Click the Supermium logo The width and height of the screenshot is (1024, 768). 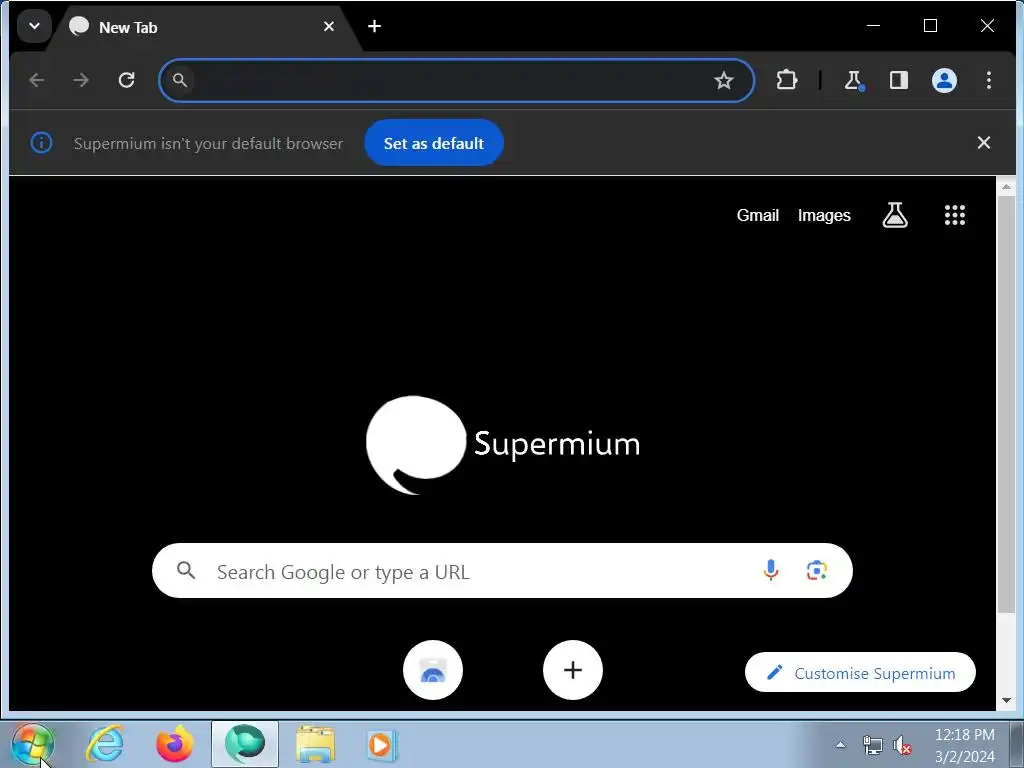tap(503, 444)
